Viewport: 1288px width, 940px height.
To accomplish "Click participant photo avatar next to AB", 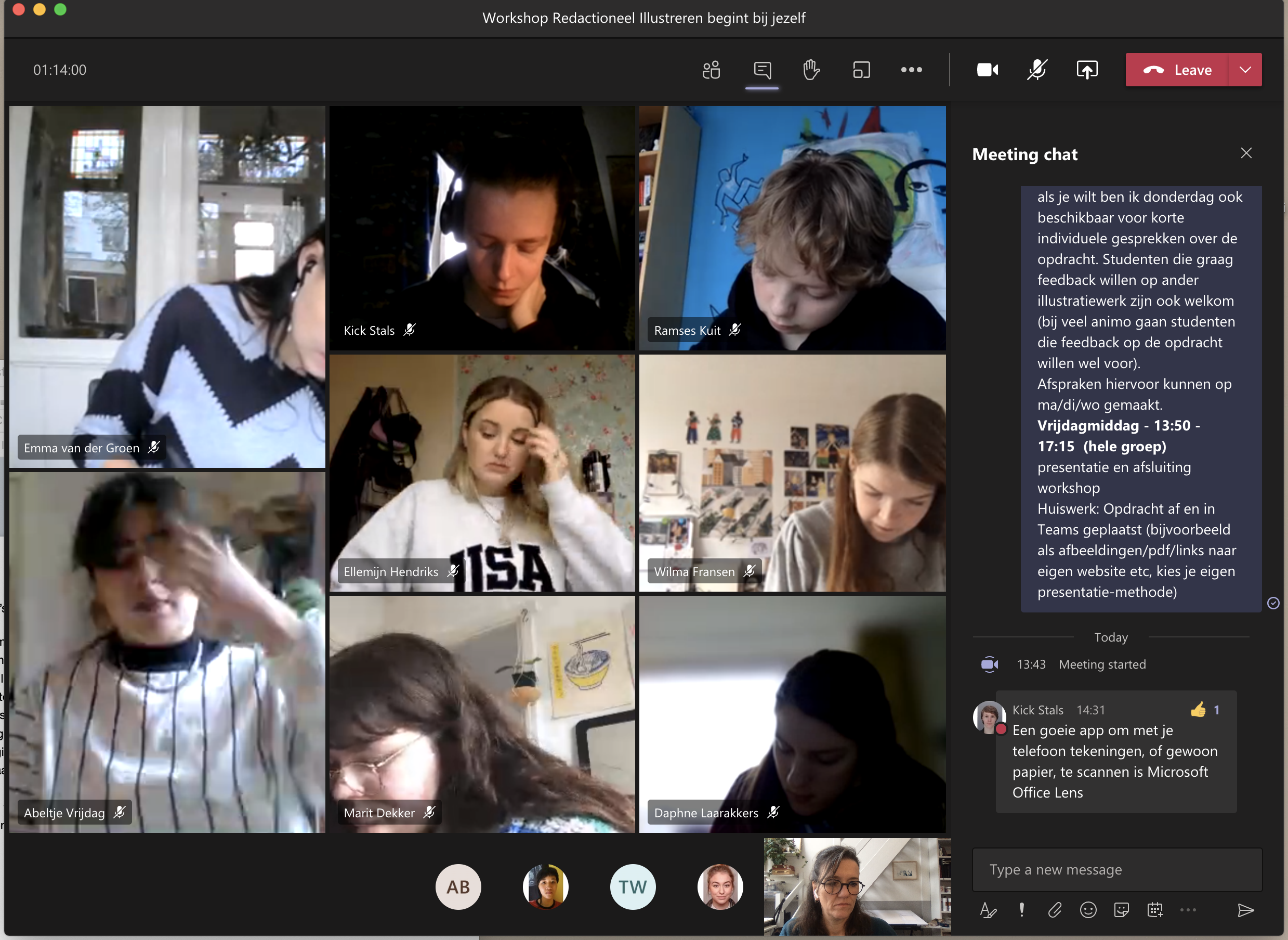I will [545, 886].
